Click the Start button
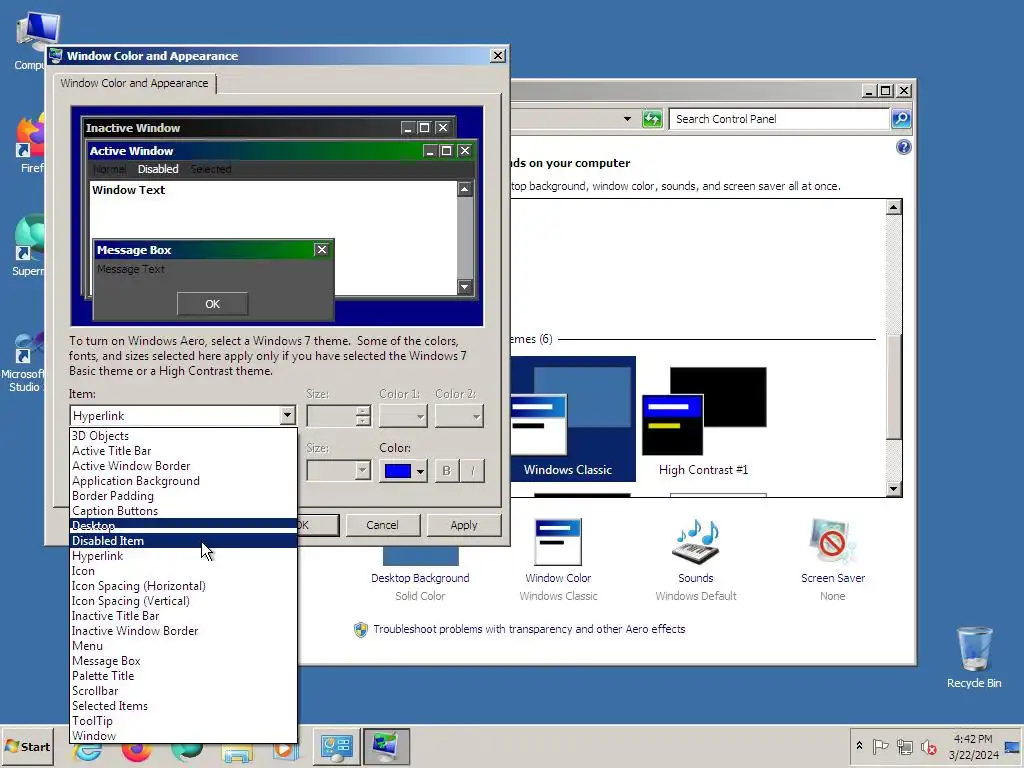This screenshot has width=1024, height=768. tap(27, 746)
